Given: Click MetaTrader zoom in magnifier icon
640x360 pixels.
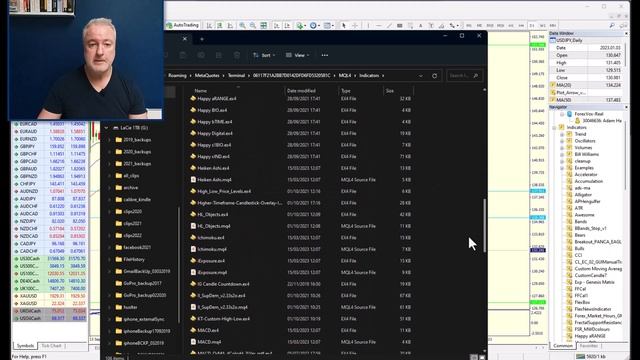Looking at the screenshot, I should tap(242, 25).
